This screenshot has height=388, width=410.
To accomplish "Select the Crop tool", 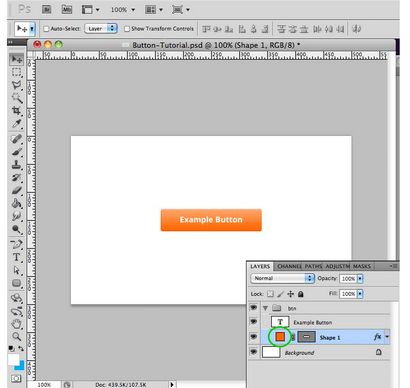I will (x=16, y=111).
